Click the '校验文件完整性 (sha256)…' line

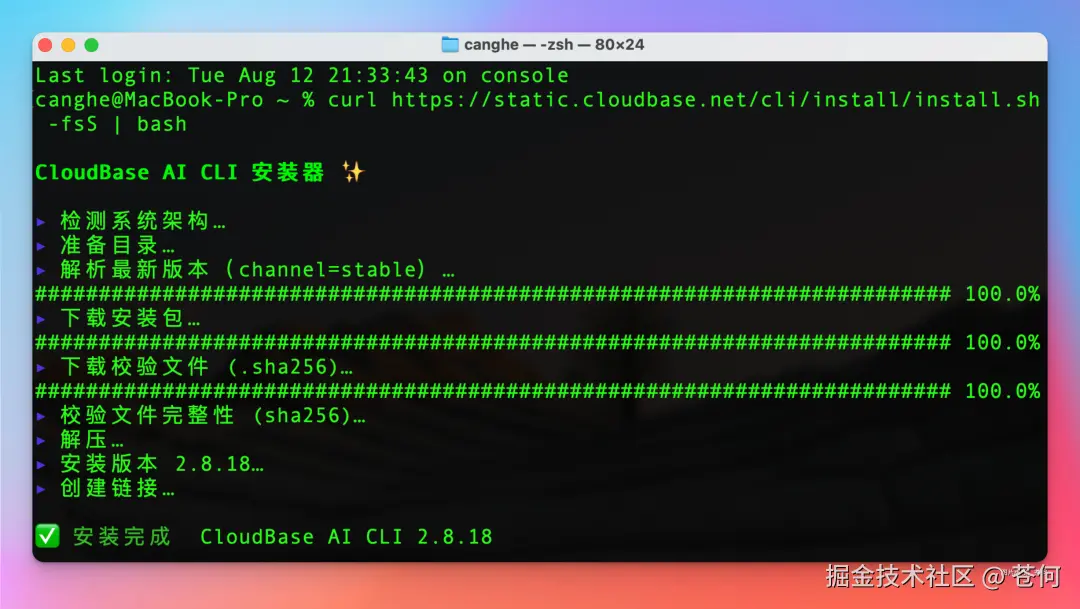[x=213, y=415]
